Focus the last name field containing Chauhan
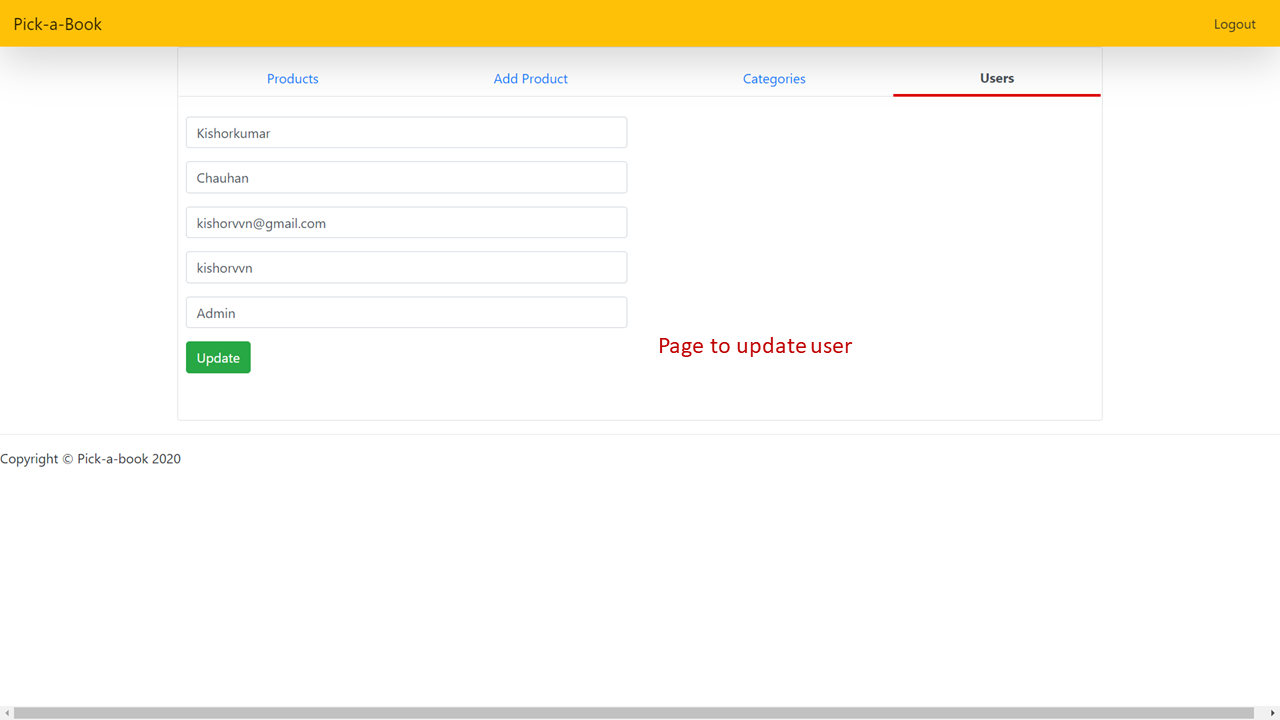 point(407,177)
